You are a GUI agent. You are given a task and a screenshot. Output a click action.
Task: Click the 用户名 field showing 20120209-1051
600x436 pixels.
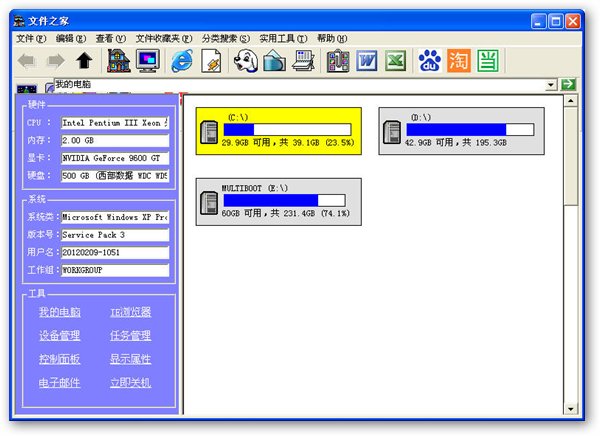115,252
